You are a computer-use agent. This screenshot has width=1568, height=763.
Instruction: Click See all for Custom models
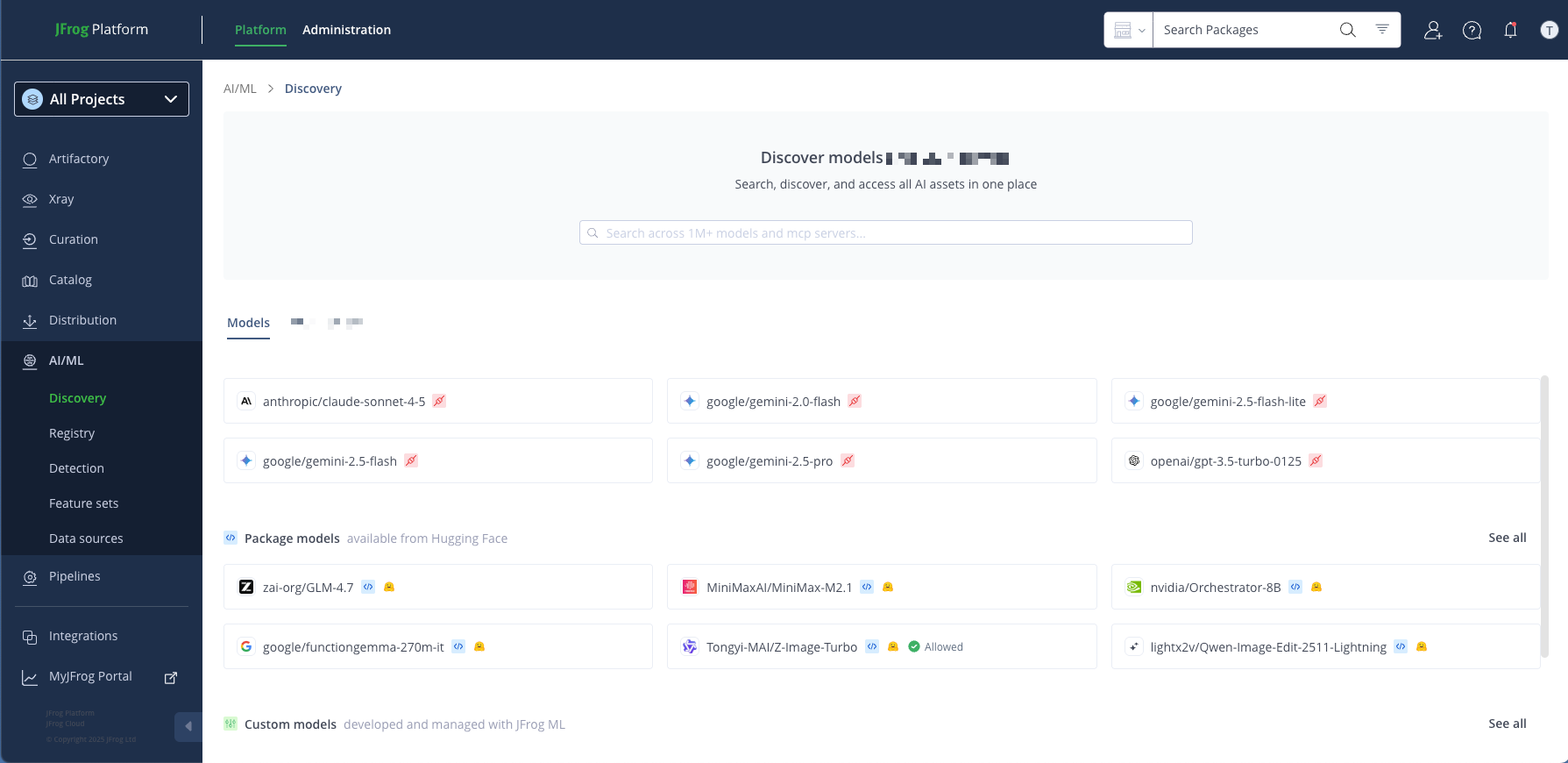click(1507, 724)
